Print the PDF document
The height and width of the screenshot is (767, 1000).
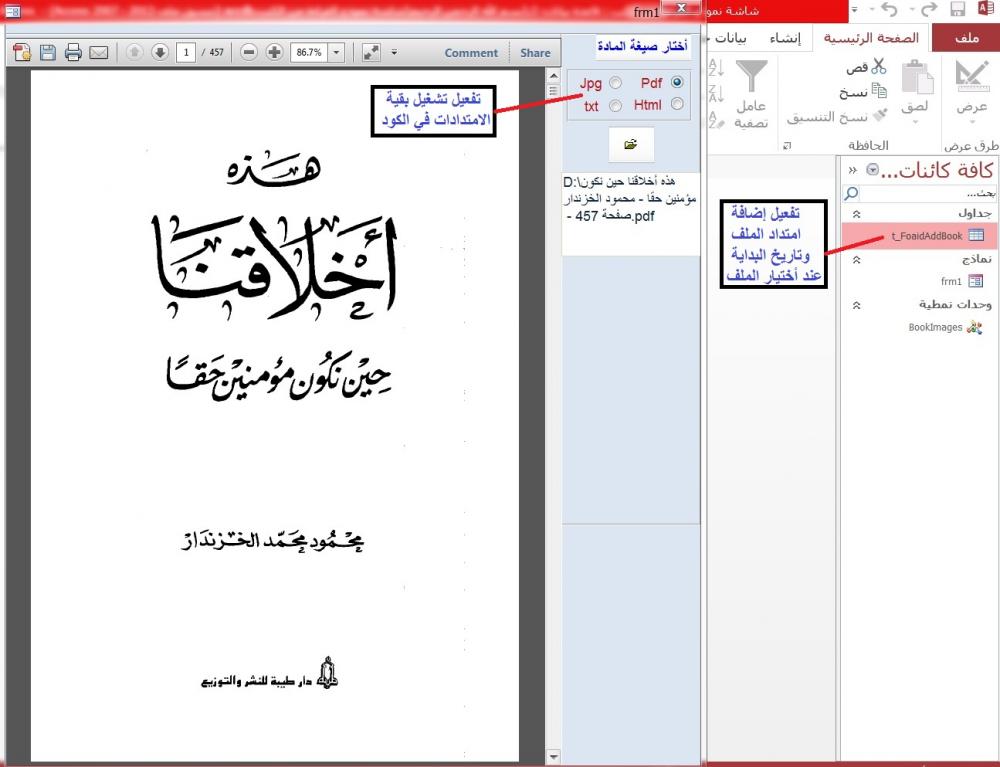click(x=73, y=52)
